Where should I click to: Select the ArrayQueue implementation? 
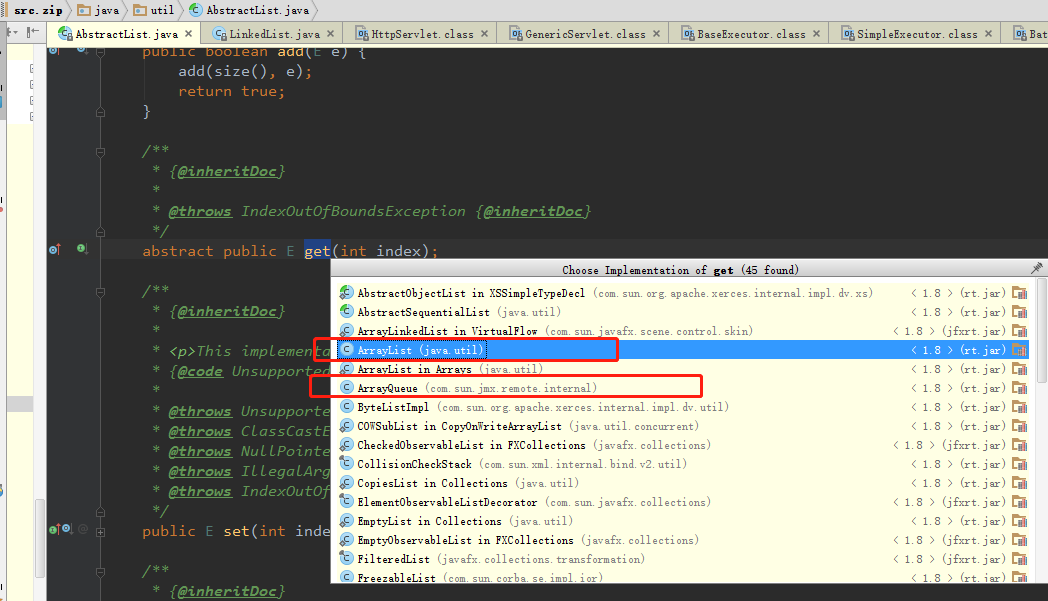click(682, 388)
